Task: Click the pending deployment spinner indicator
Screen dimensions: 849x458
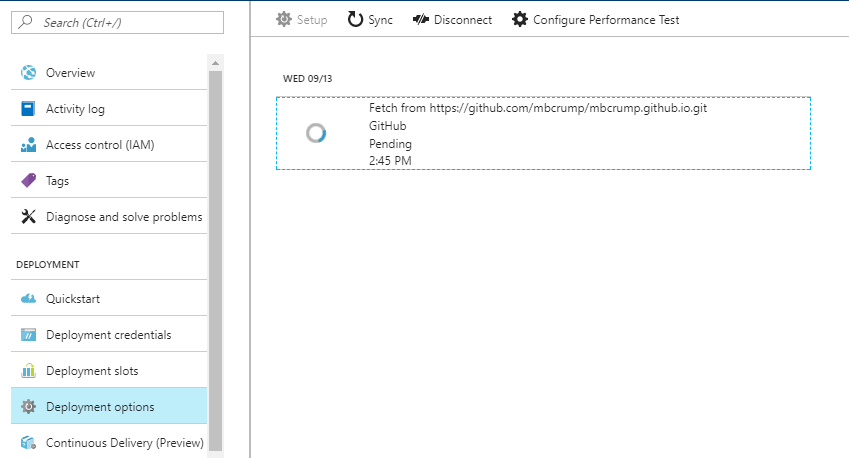Action: click(x=316, y=133)
